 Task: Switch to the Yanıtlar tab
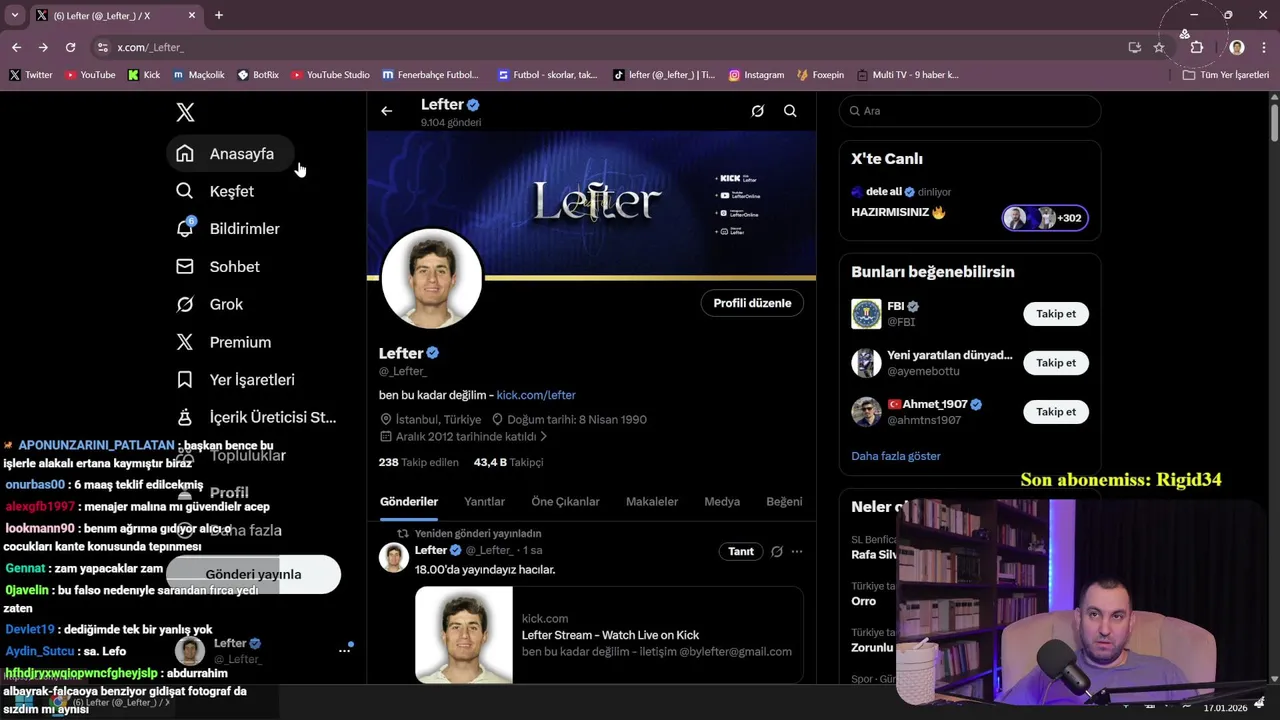[x=484, y=502]
